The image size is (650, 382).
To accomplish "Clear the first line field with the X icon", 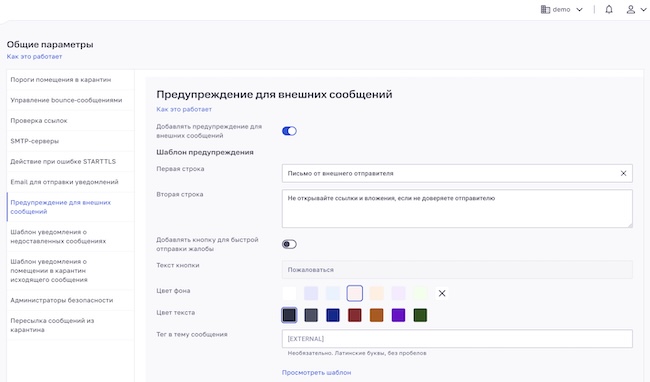I will 623,173.
